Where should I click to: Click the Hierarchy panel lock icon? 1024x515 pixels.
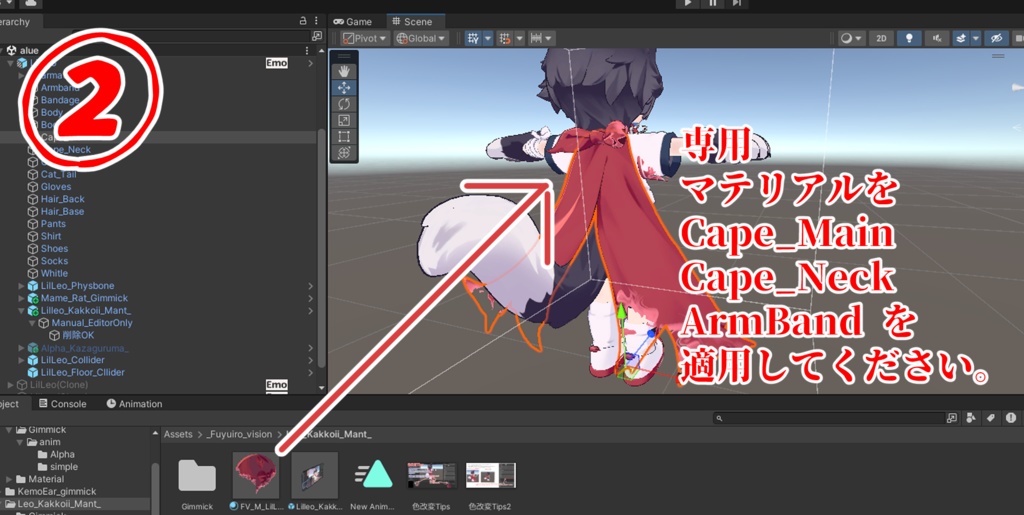[x=303, y=21]
